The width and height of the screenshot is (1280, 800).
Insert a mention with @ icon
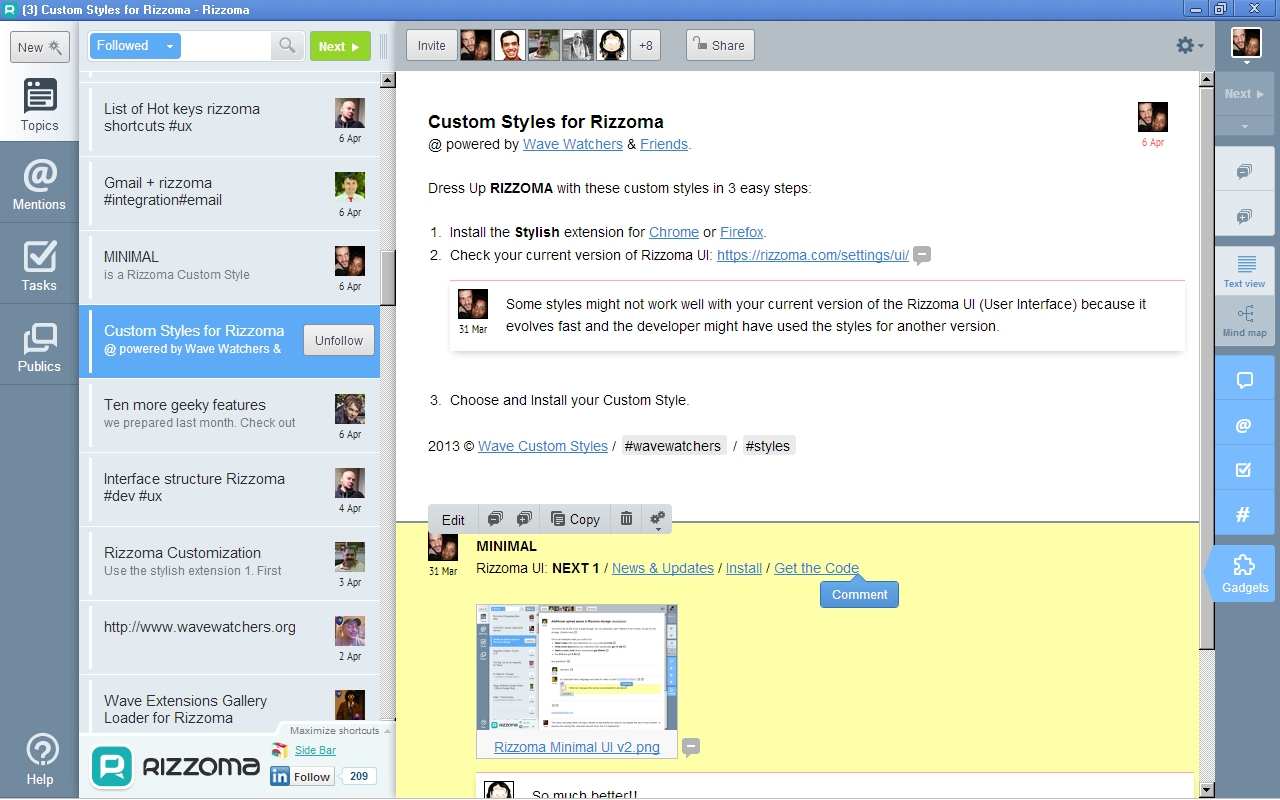tap(1245, 425)
